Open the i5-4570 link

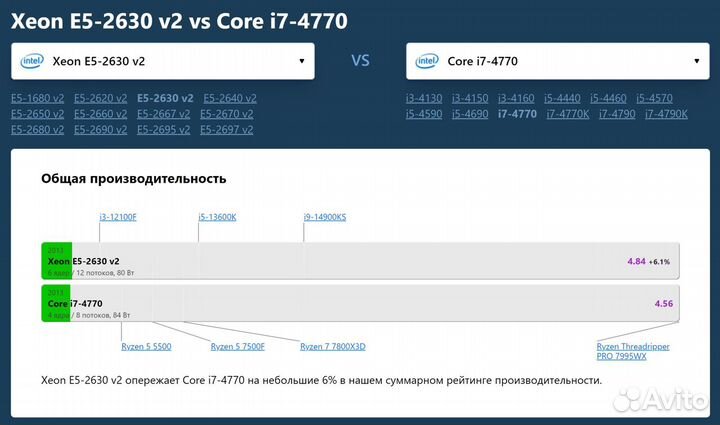(654, 98)
